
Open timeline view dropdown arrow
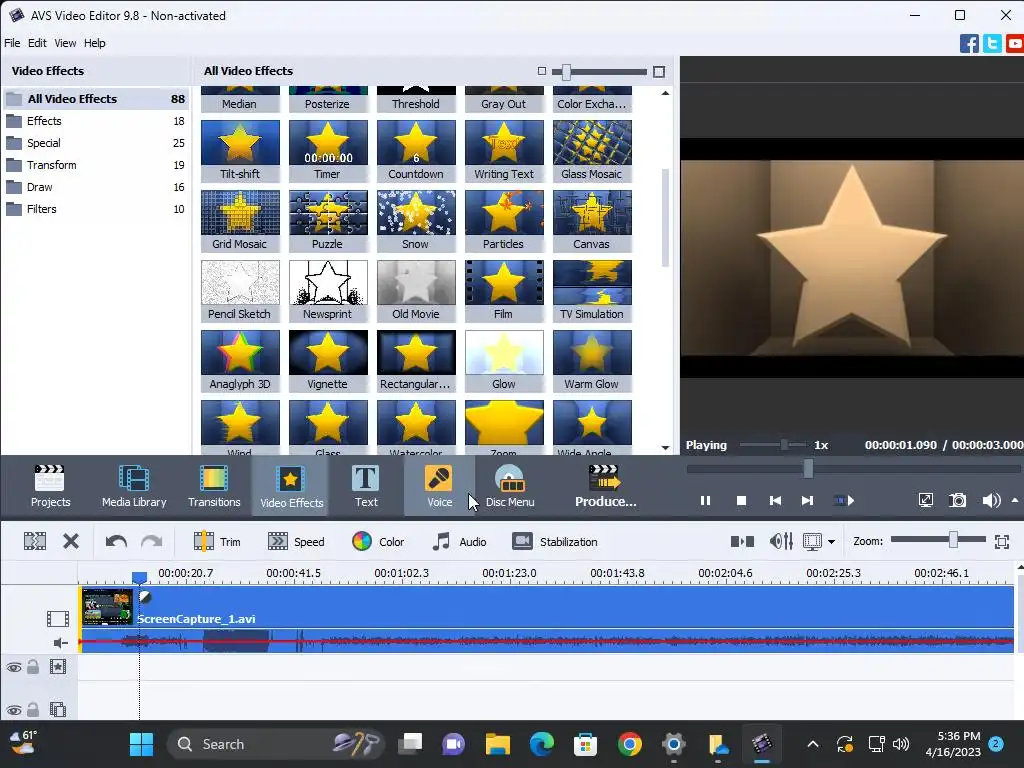(x=831, y=542)
